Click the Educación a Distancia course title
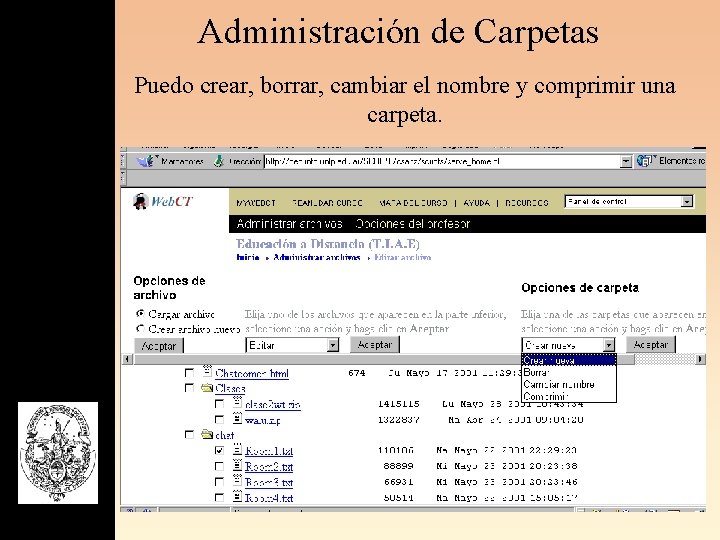 pos(327,244)
